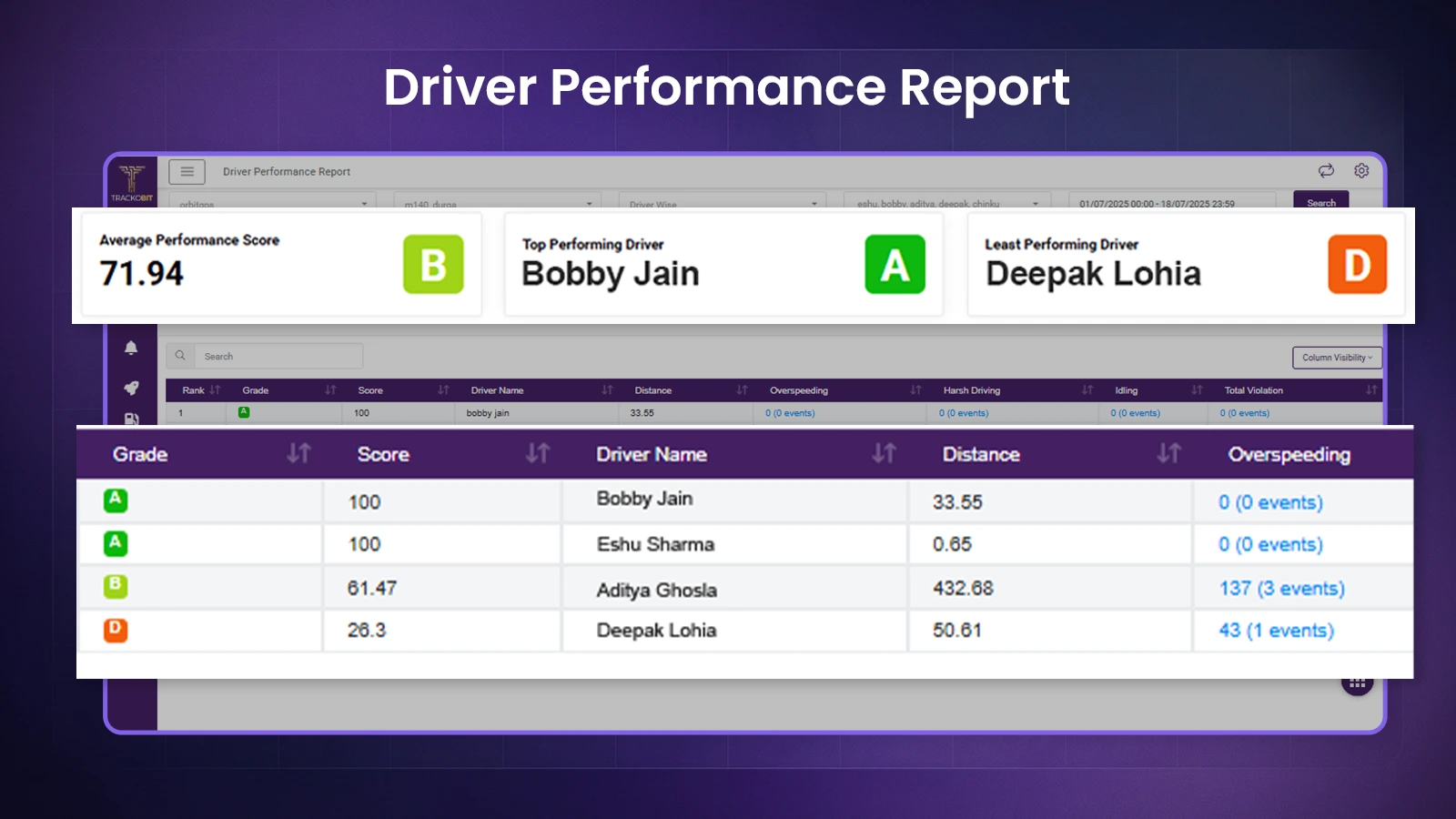The height and width of the screenshot is (819, 1456).
Task: Open the bell notifications icon in the sidebar
Action: pyautogui.click(x=131, y=348)
